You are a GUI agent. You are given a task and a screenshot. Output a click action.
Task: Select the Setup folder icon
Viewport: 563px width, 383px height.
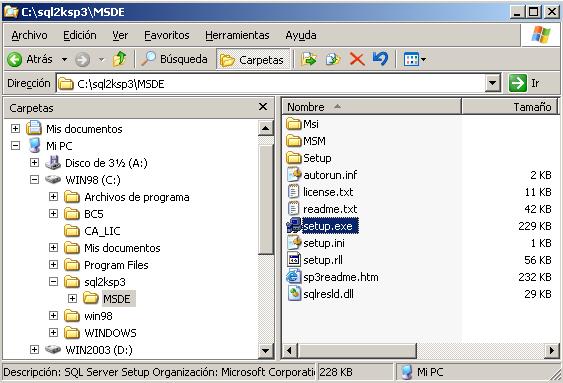click(x=294, y=158)
